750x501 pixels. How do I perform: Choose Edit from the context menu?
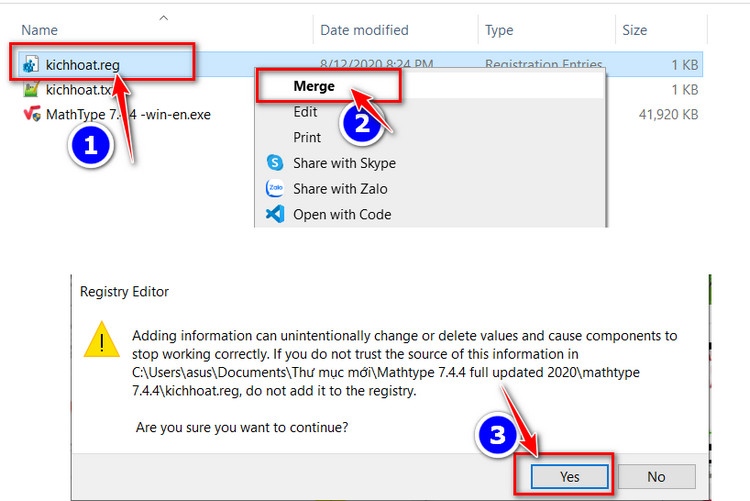point(306,112)
